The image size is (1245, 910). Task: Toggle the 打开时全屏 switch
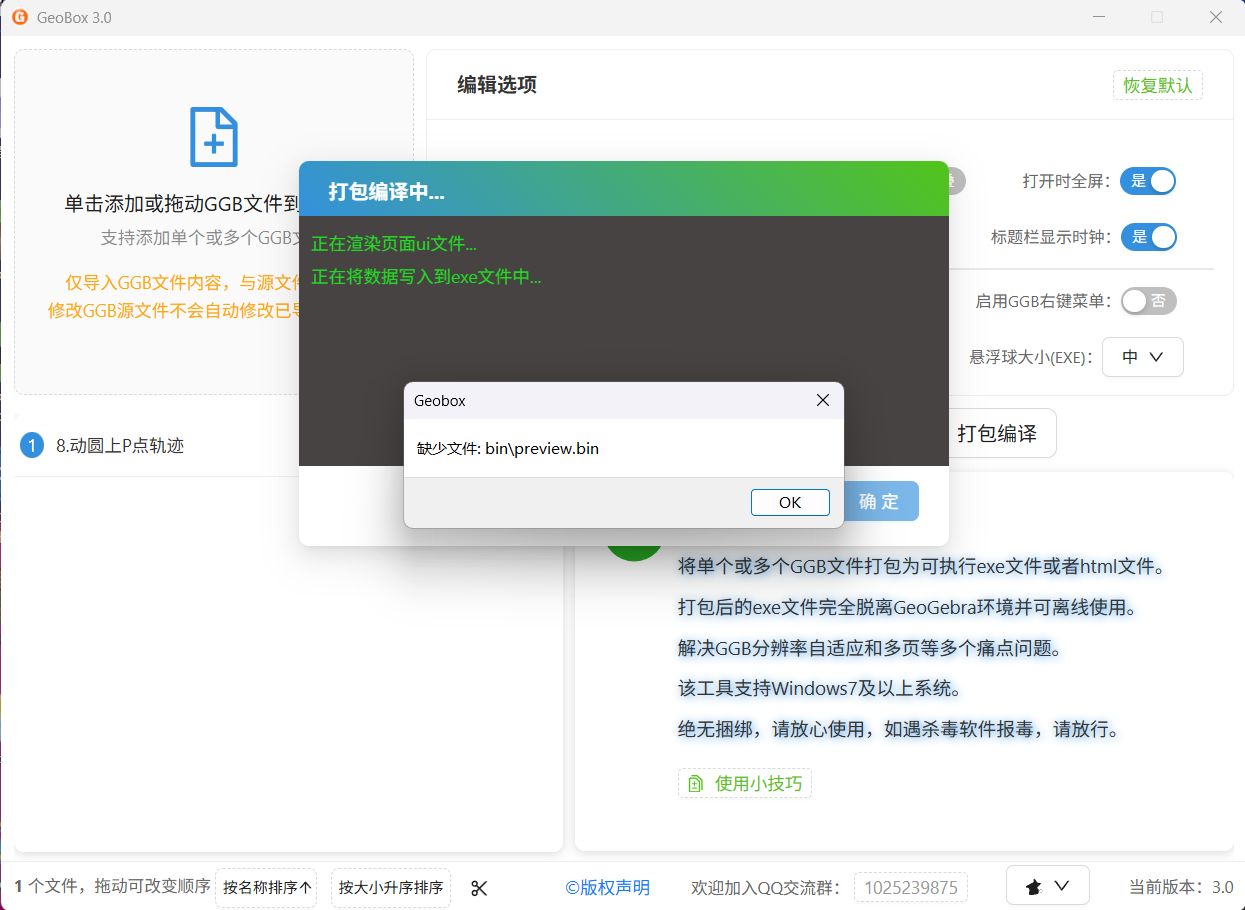point(1148,181)
